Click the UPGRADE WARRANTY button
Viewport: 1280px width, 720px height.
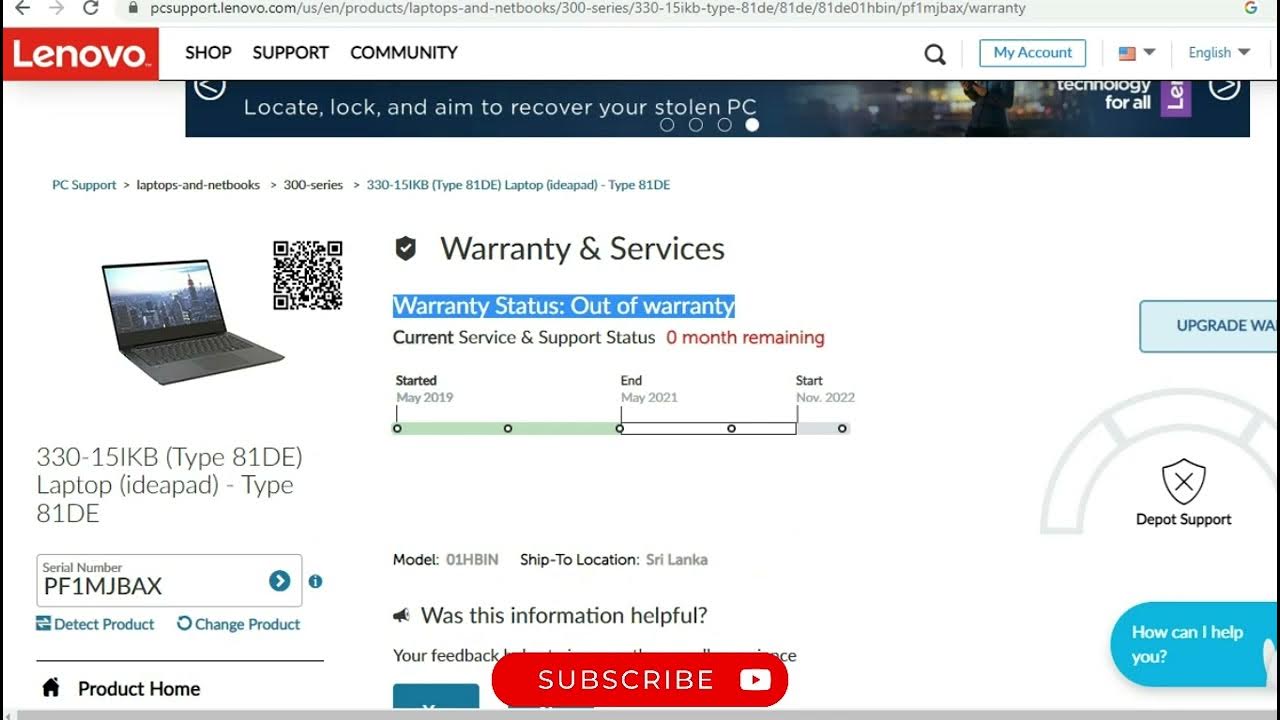(x=1209, y=326)
